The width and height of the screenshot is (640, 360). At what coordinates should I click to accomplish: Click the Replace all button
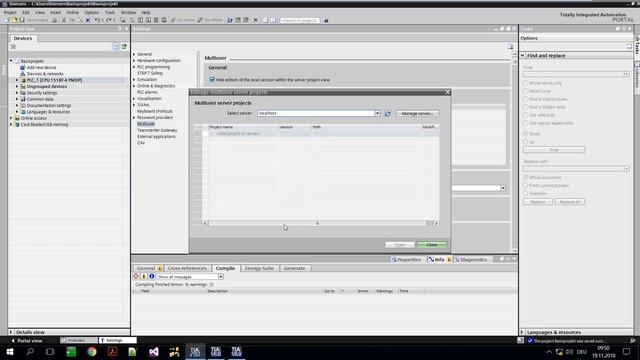point(570,202)
